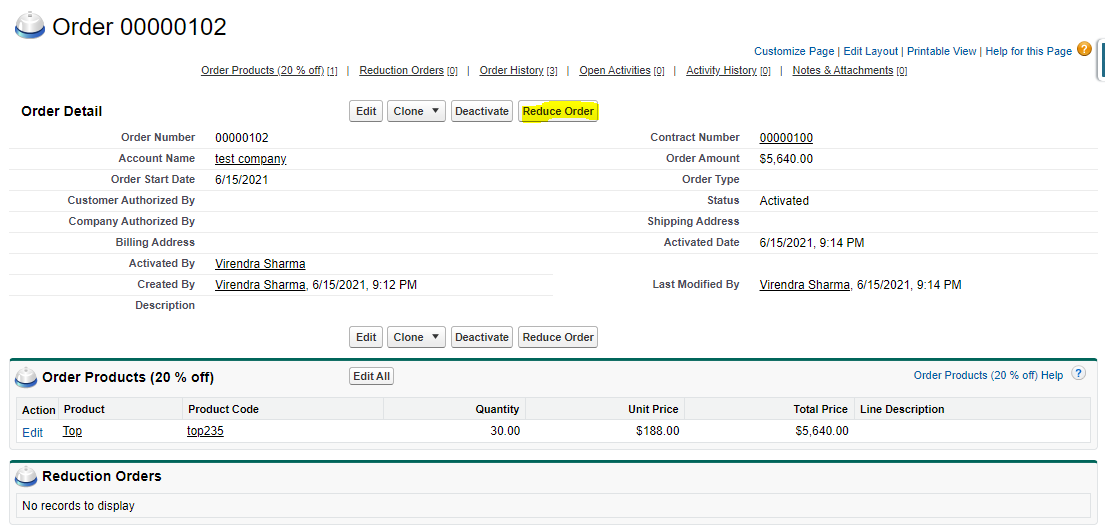The height and width of the screenshot is (530, 1105).
Task: Open the Top product link
Action: [x=72, y=431]
